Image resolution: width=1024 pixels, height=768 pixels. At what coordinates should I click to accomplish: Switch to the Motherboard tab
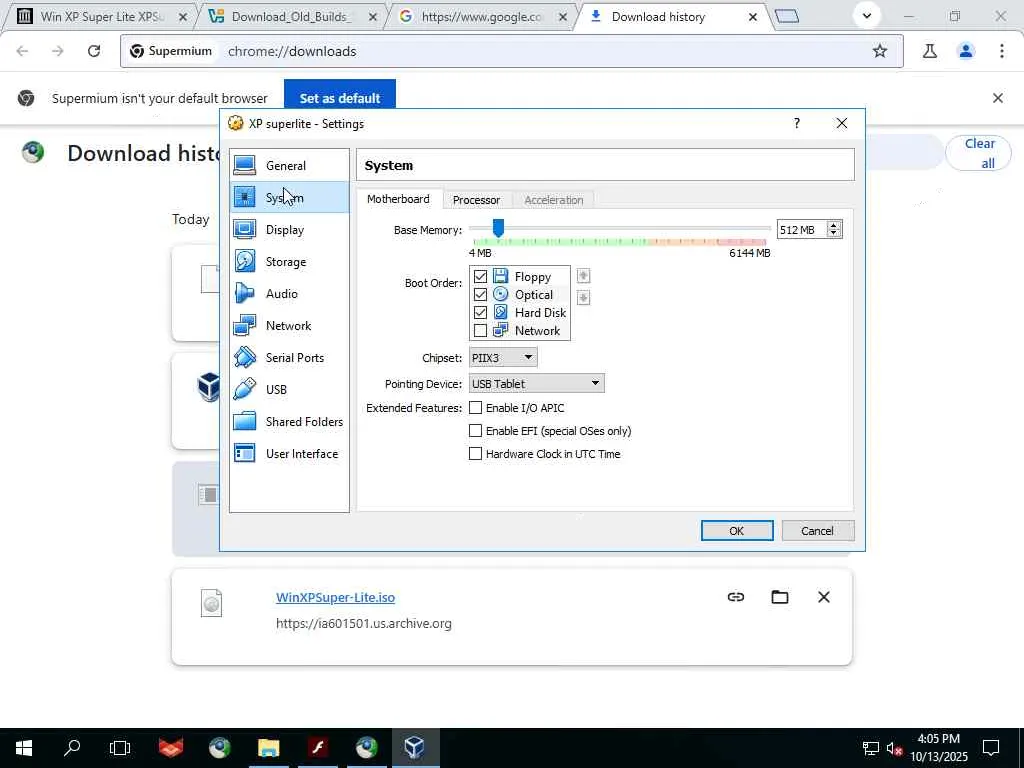[398, 199]
